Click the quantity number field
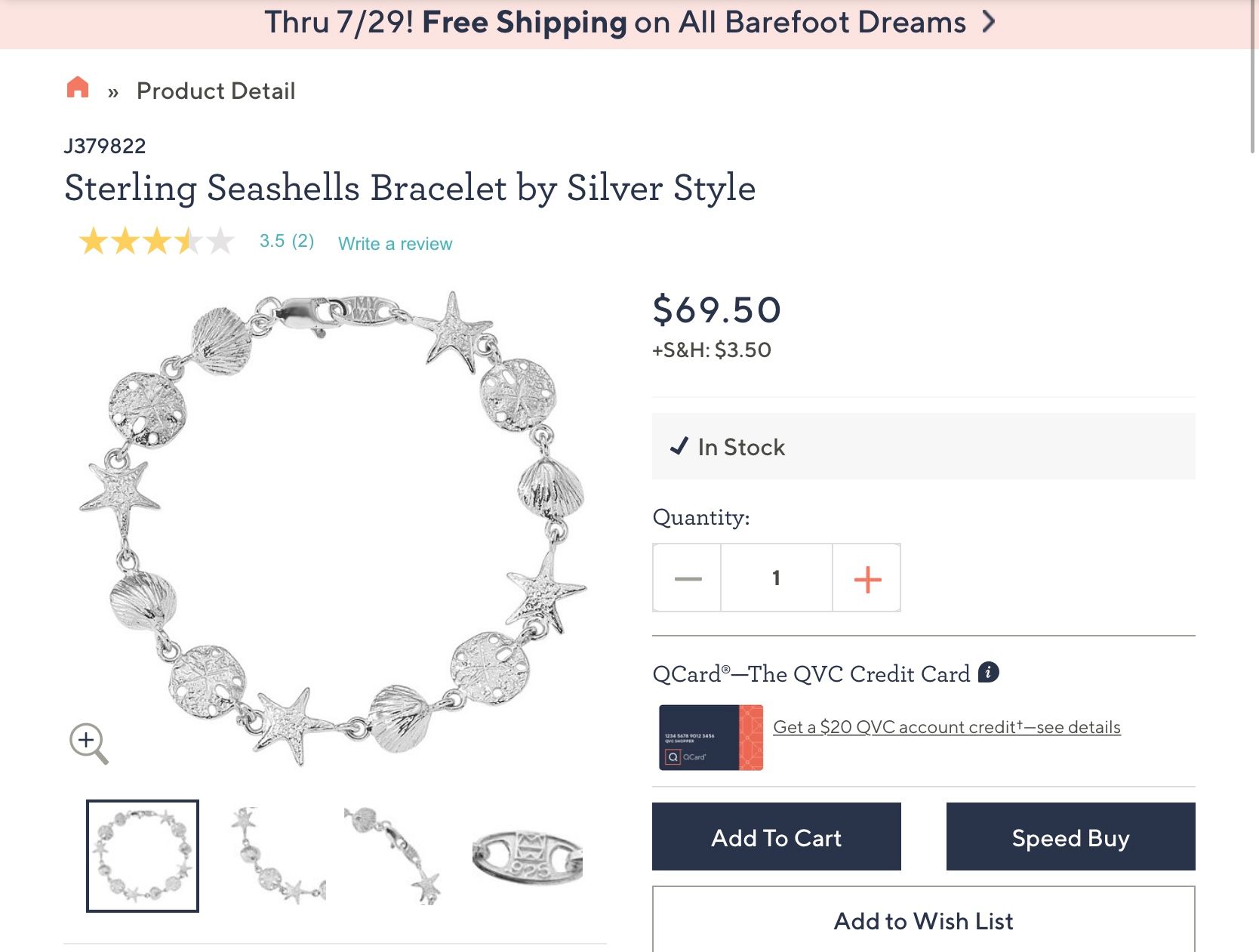Viewport: 1259px width, 952px height. (x=776, y=578)
